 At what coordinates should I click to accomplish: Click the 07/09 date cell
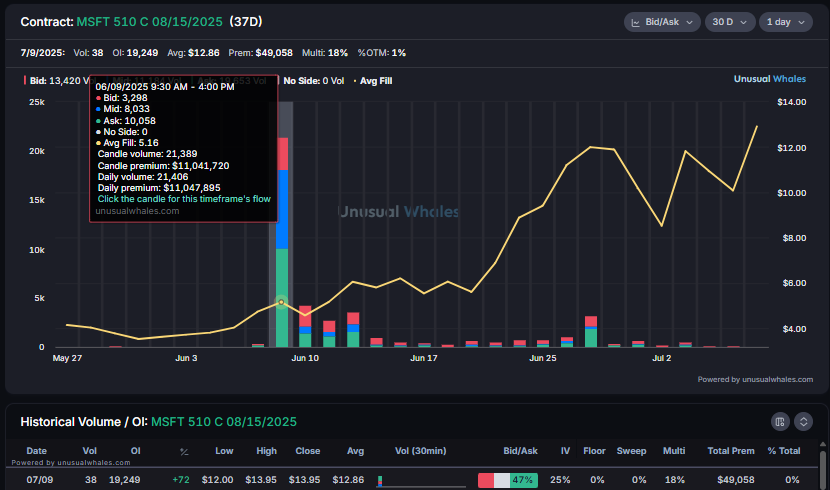(39, 480)
